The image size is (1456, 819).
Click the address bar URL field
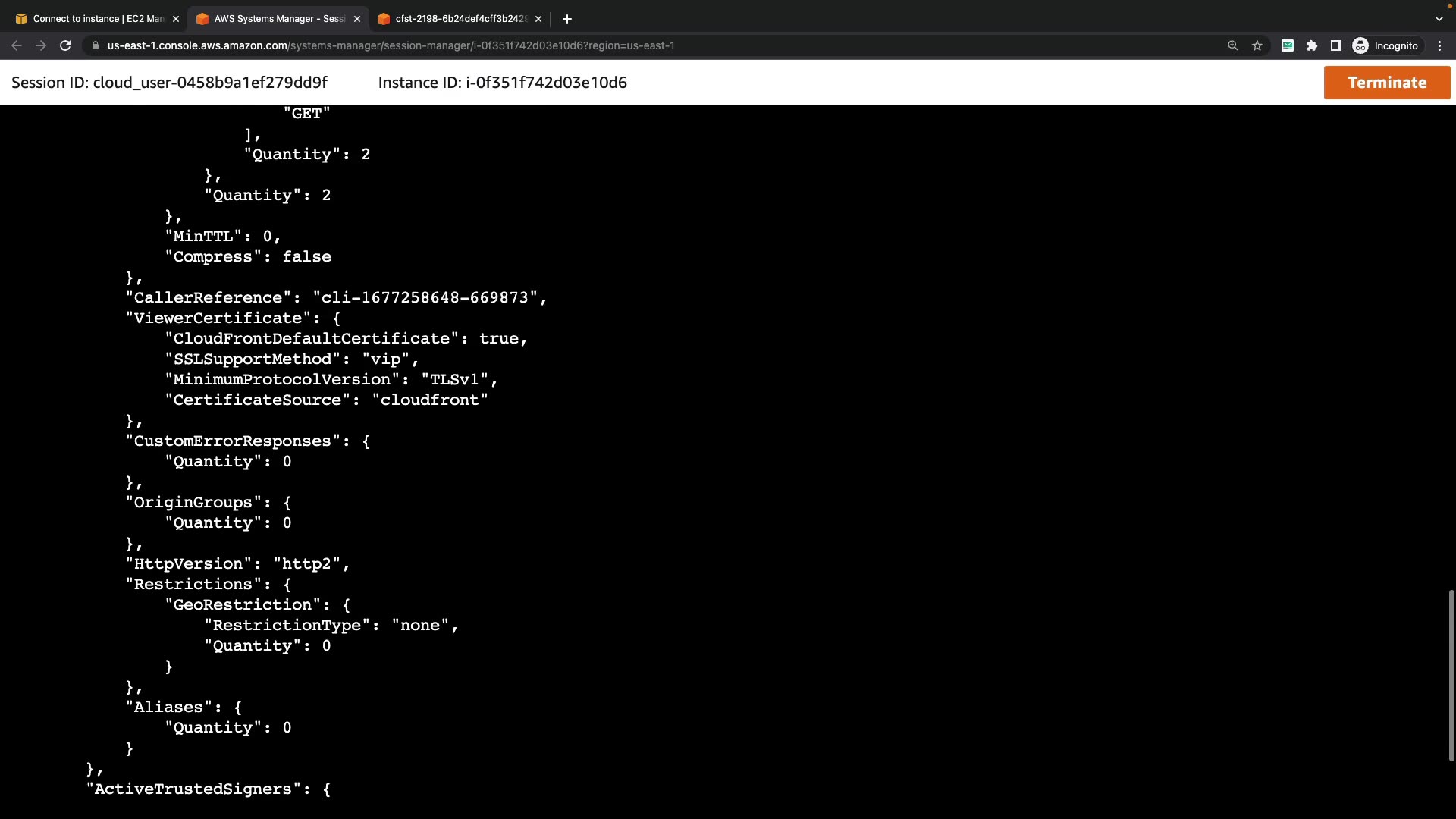pyautogui.click(x=531, y=45)
